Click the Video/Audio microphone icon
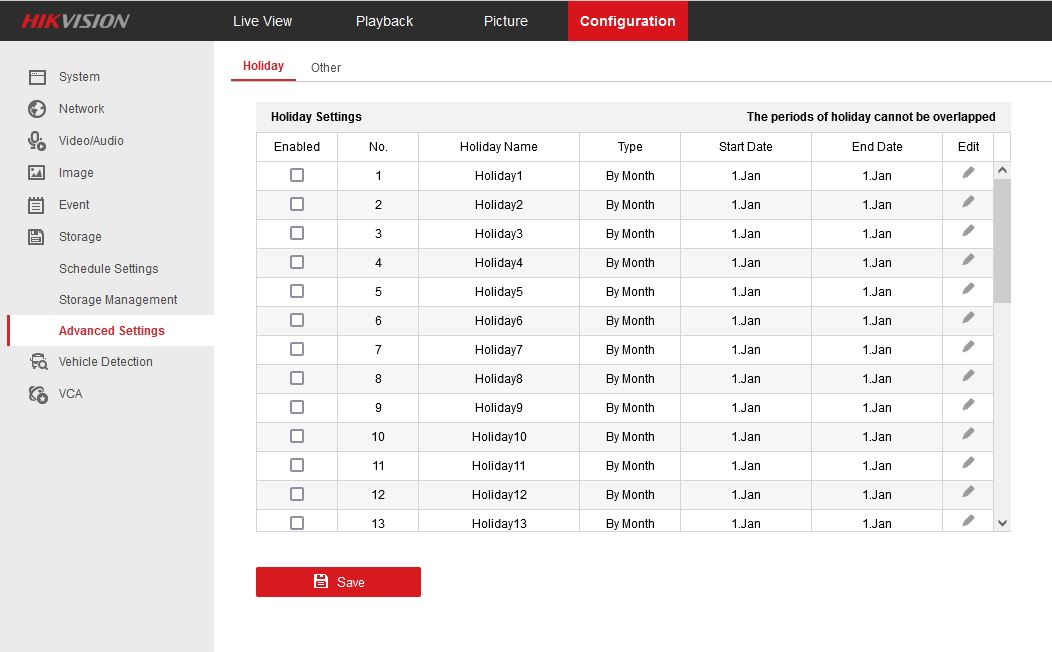The image size is (1052, 652). [x=37, y=141]
